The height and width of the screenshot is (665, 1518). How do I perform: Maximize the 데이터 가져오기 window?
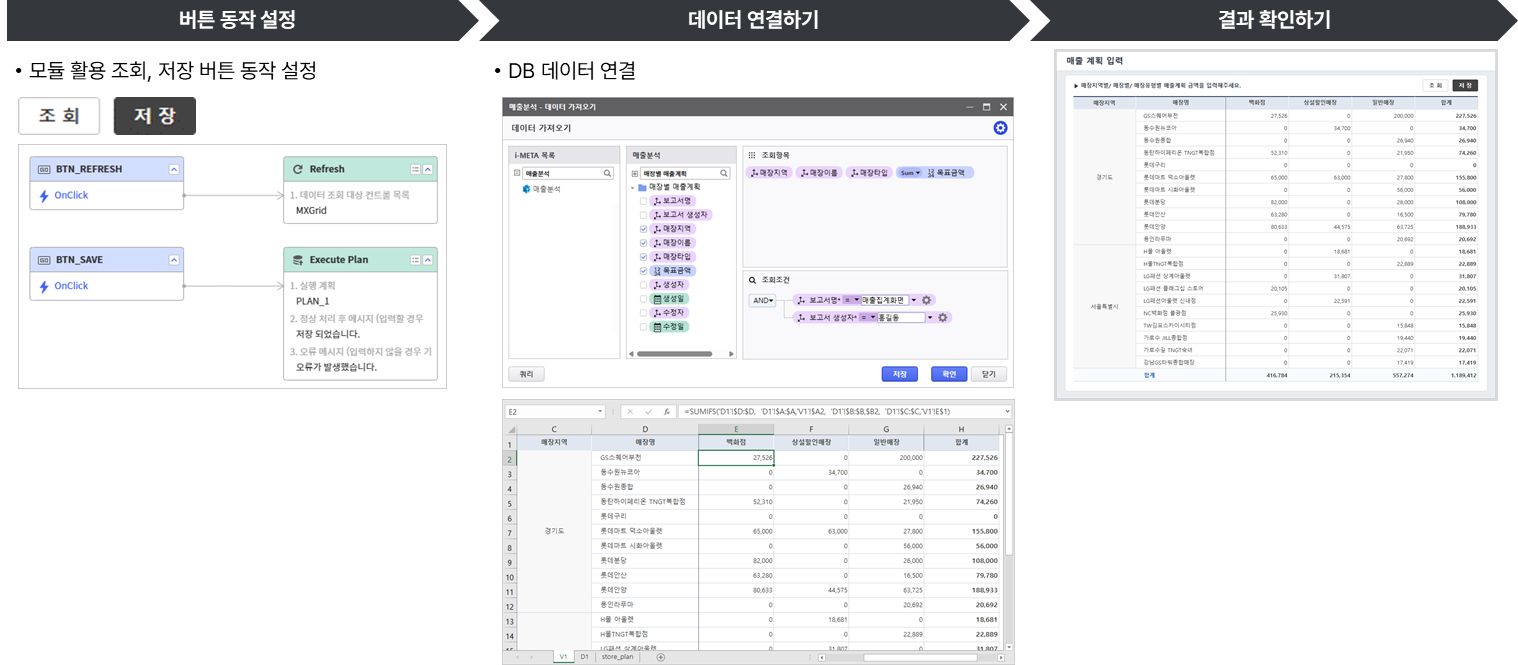tap(986, 106)
